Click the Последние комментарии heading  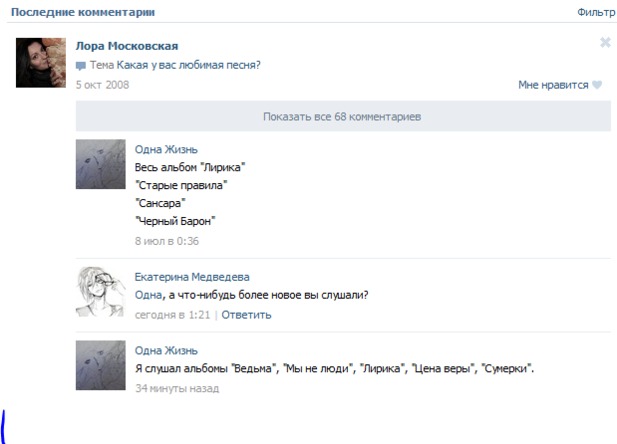83,12
